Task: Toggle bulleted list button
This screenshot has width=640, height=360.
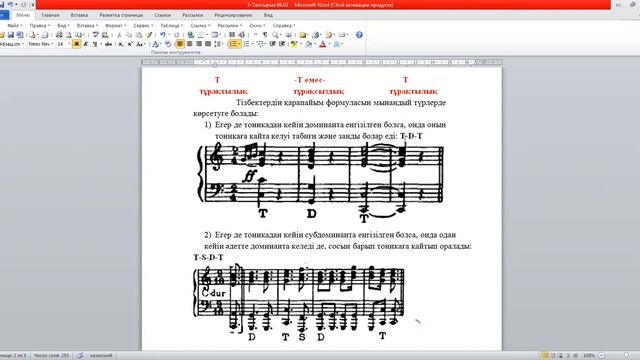Action: point(247,44)
